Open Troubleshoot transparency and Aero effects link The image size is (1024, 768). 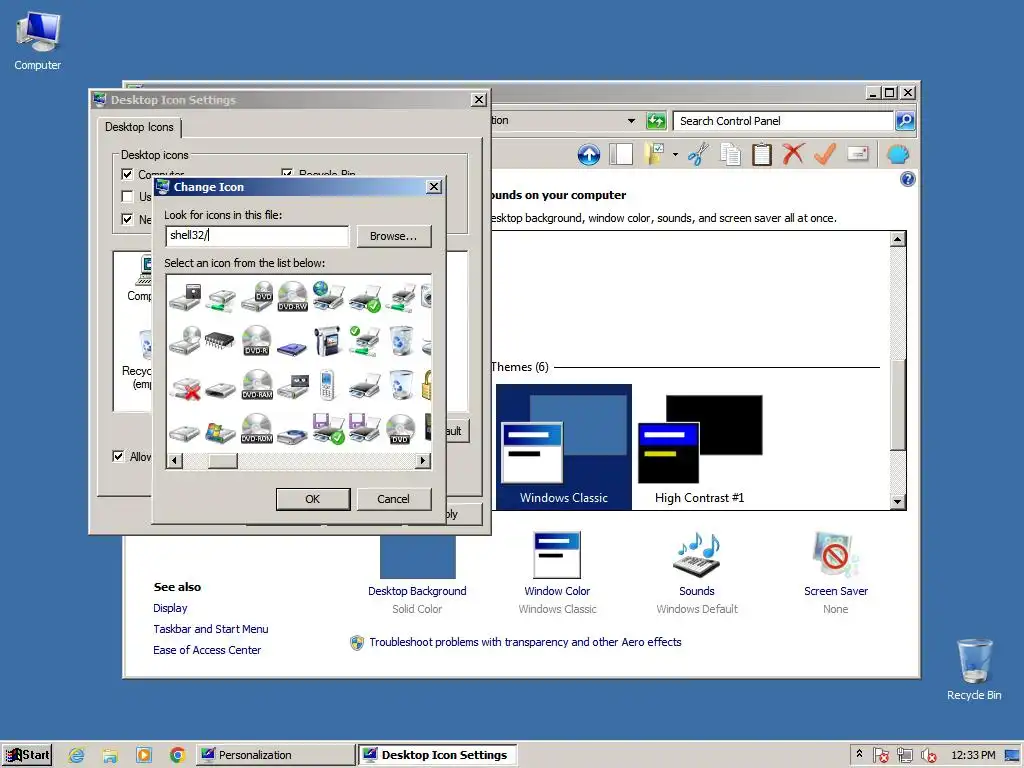click(525, 642)
